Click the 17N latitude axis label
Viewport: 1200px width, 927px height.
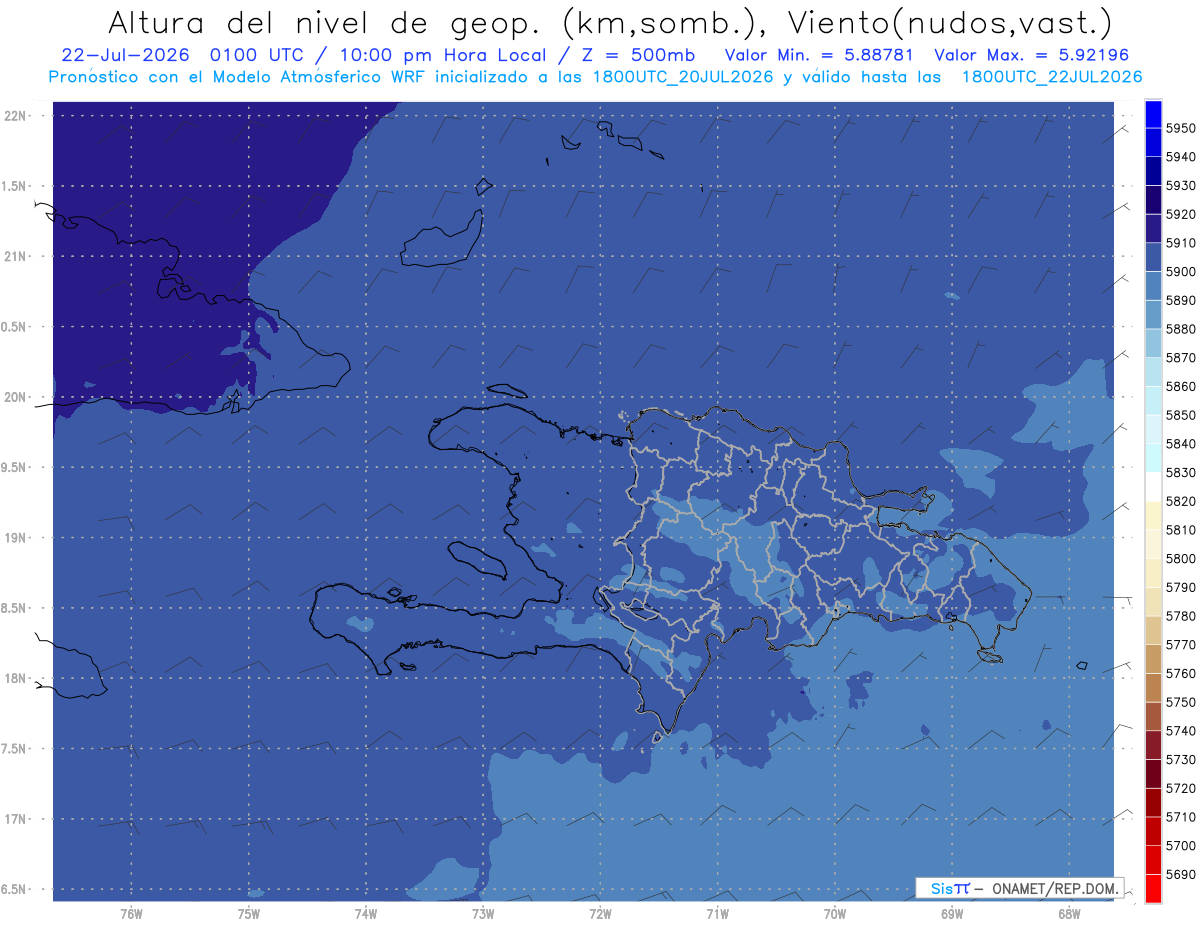click(x=17, y=819)
